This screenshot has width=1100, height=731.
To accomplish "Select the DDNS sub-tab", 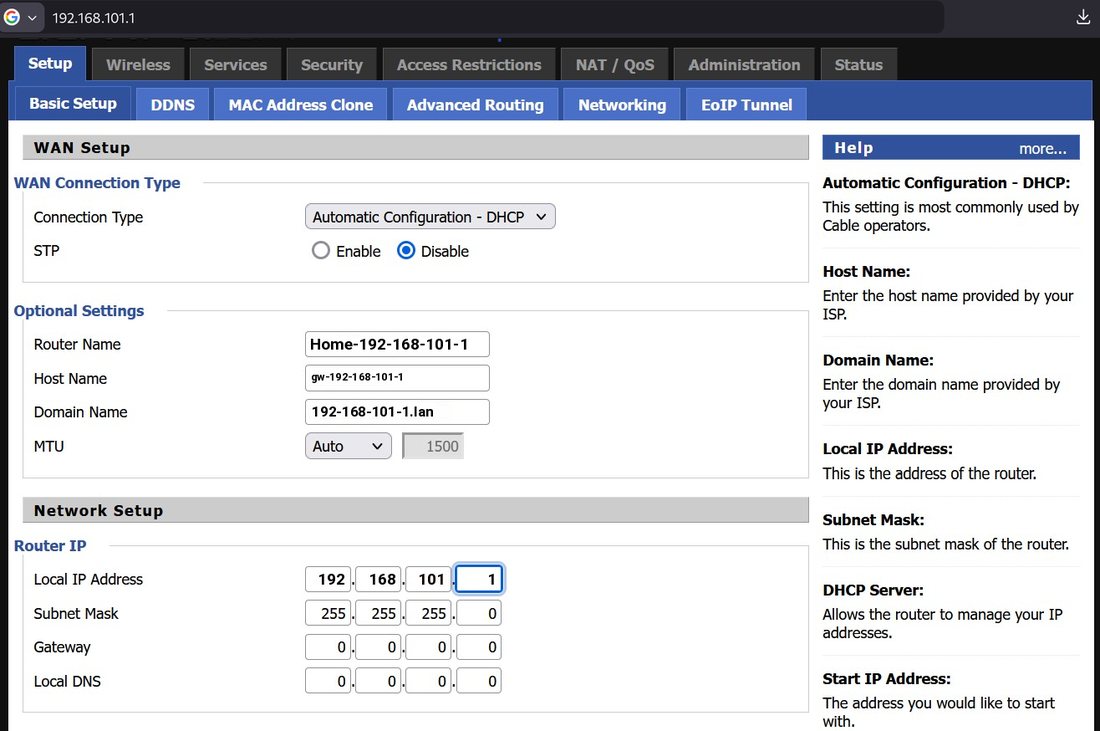I will click(173, 105).
